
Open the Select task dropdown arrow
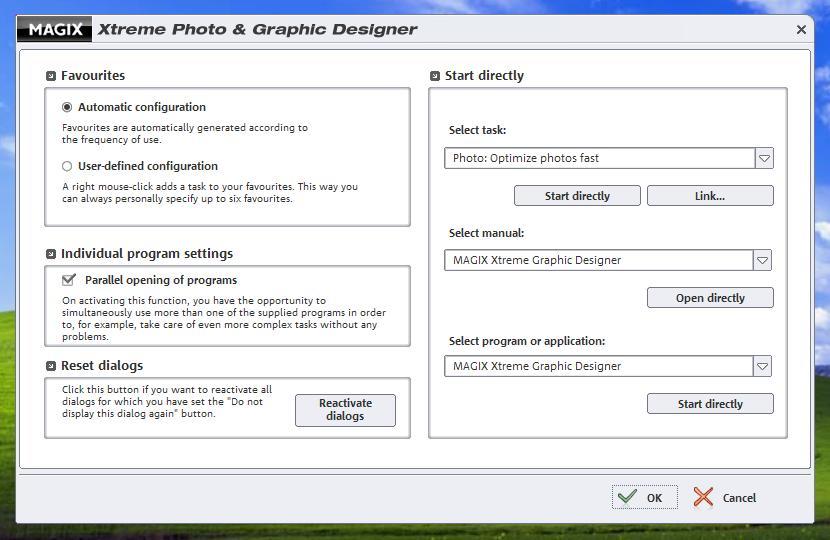click(764, 158)
